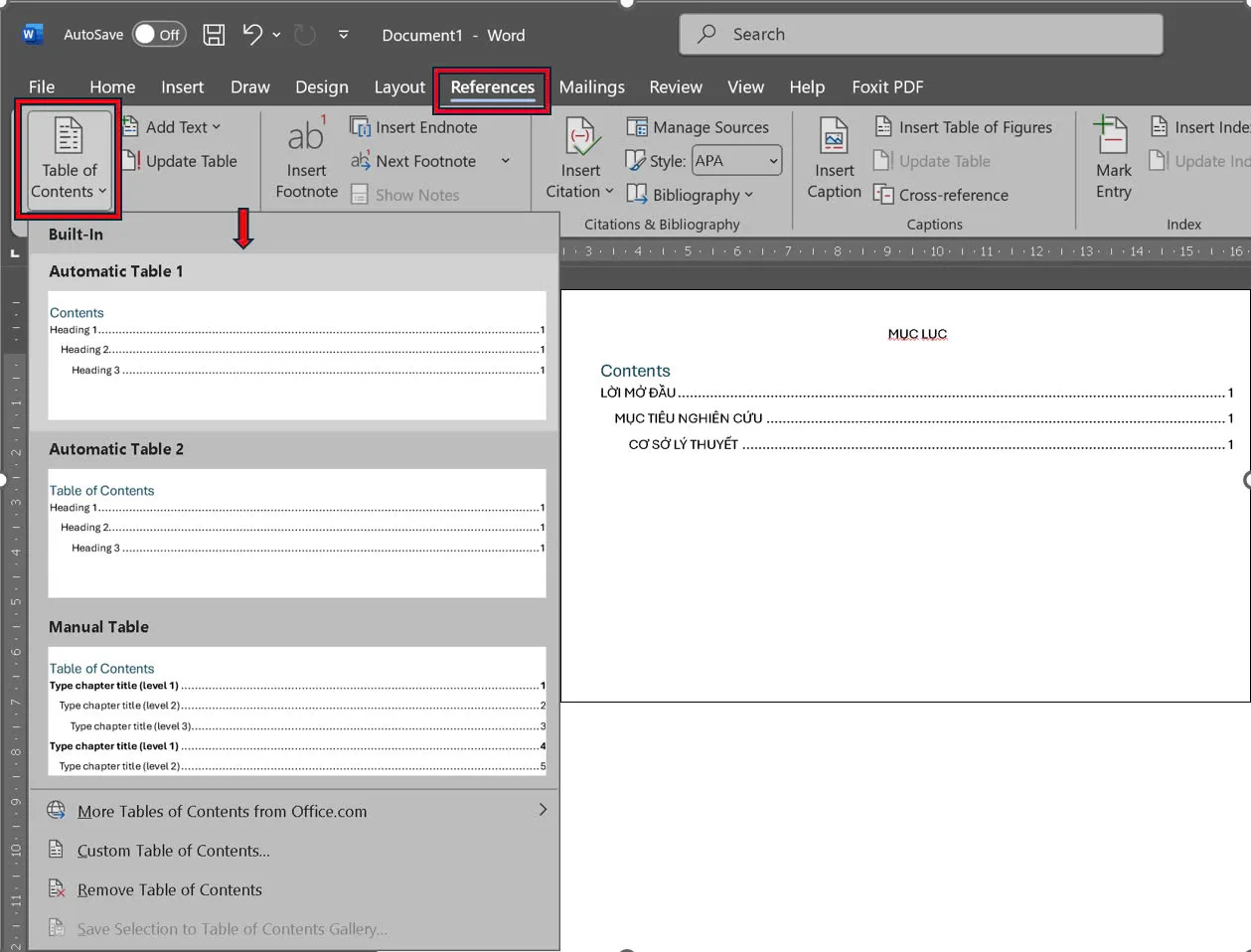Select the Automatic Table 1 preview

pyautogui.click(x=296, y=355)
